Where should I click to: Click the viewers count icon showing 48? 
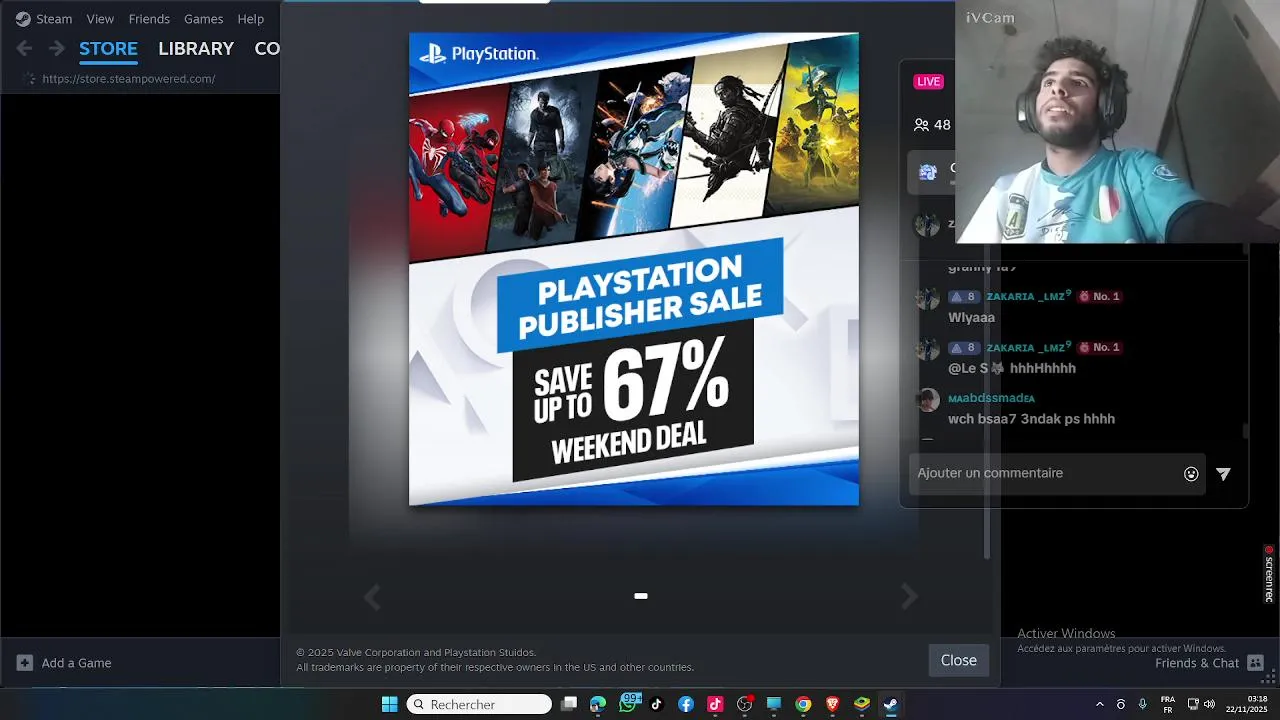coord(921,125)
